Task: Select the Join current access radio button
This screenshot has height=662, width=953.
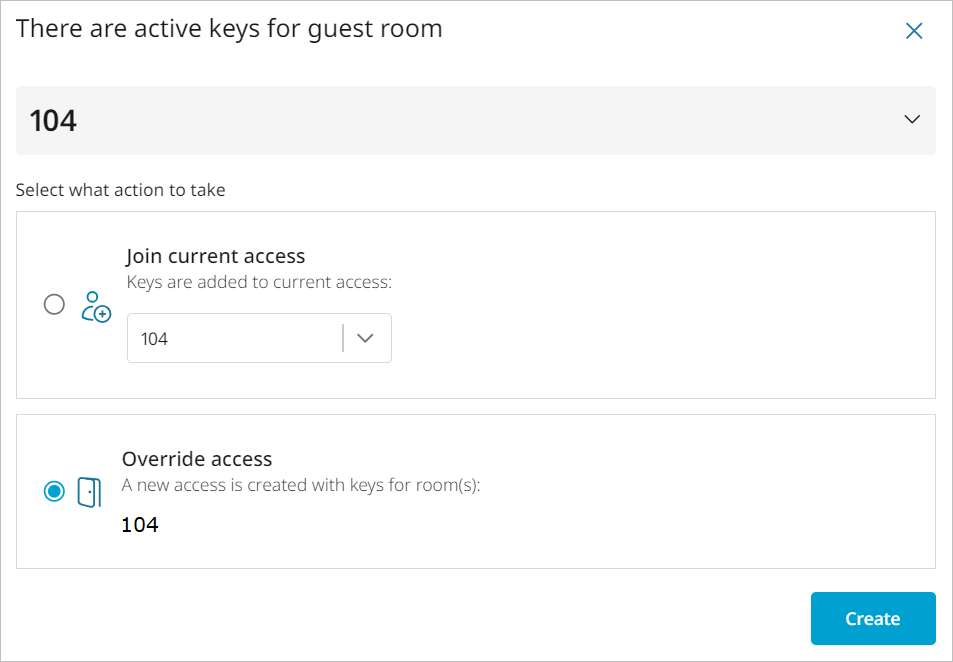Action: (x=54, y=305)
